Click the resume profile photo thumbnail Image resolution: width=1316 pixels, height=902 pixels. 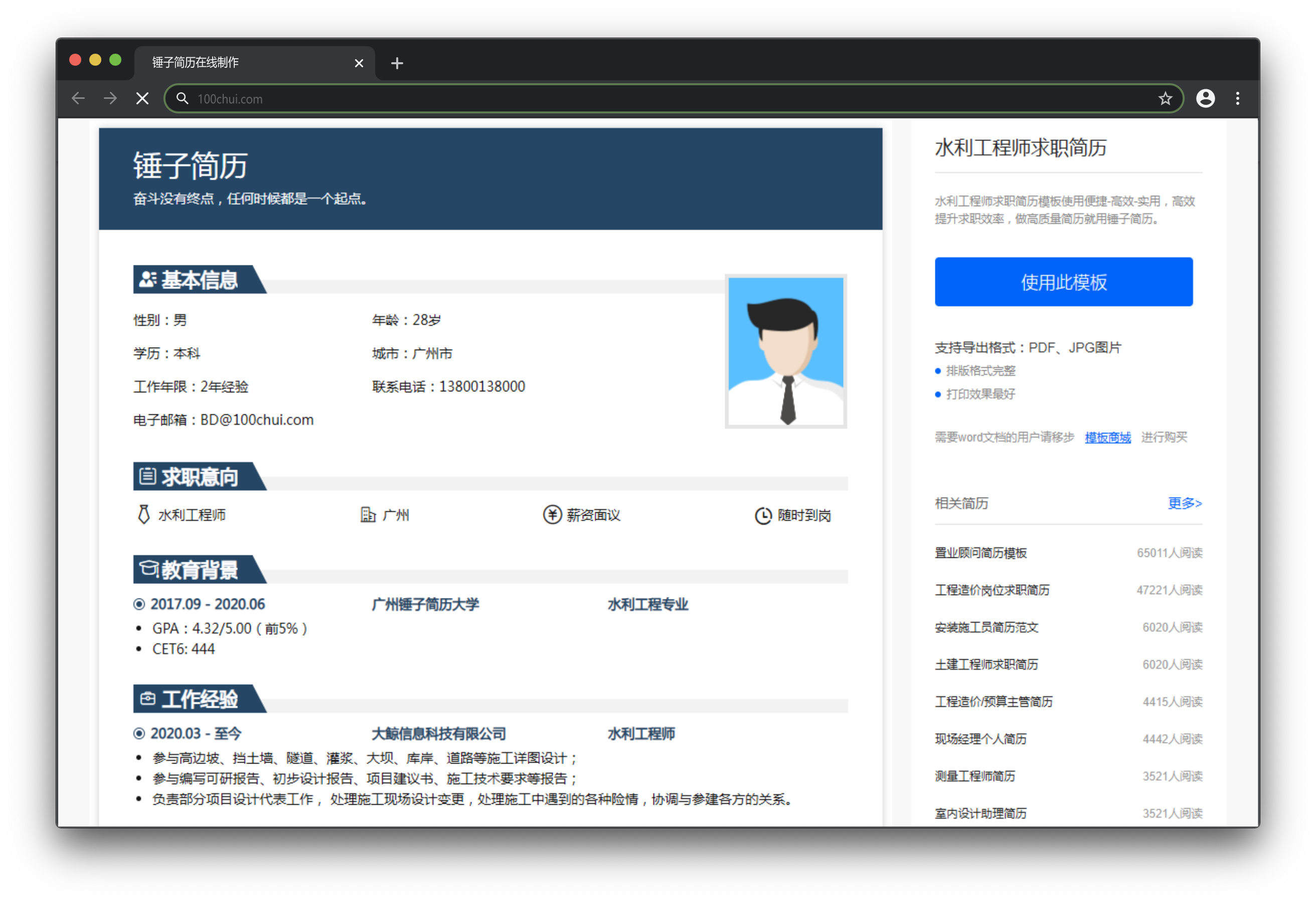785,351
